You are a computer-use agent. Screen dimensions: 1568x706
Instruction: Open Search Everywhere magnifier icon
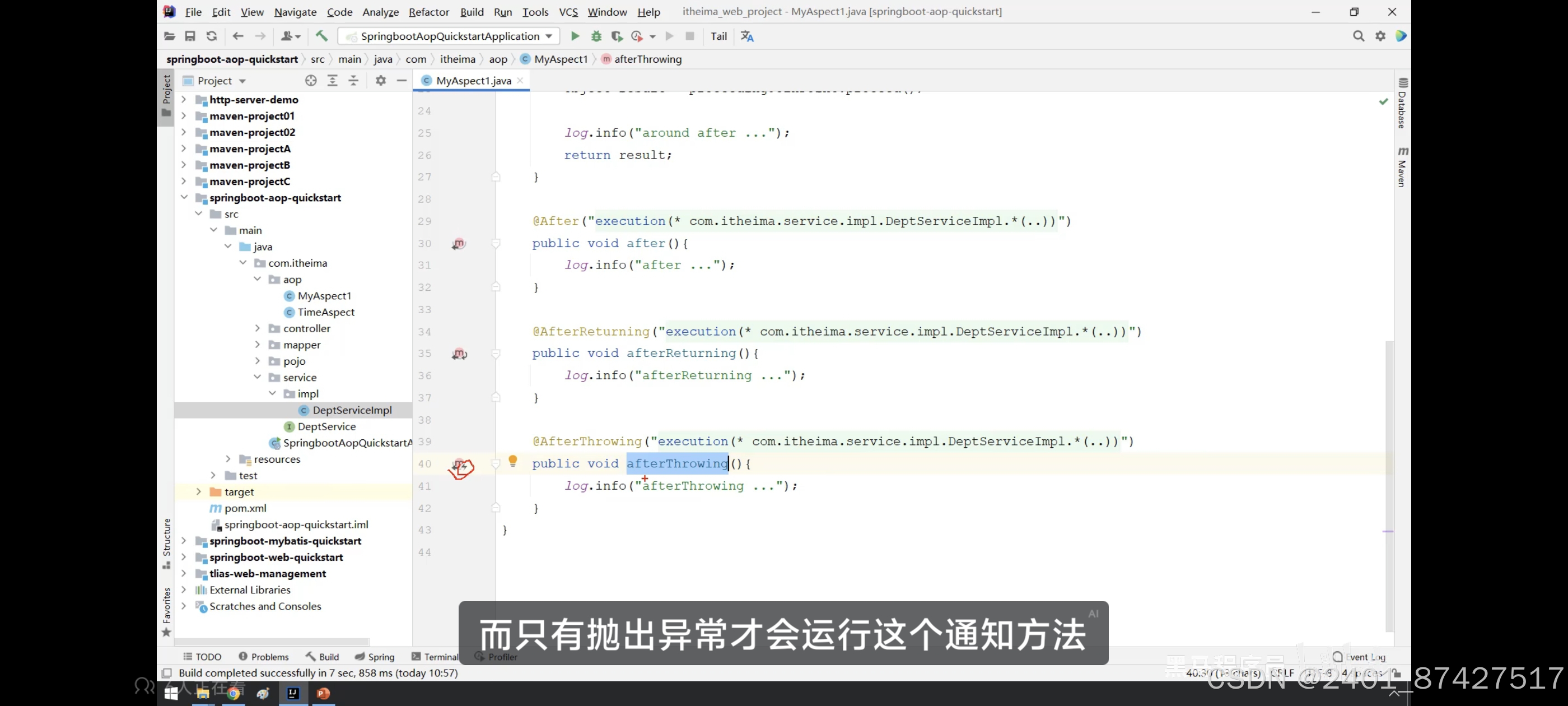click(x=1358, y=36)
